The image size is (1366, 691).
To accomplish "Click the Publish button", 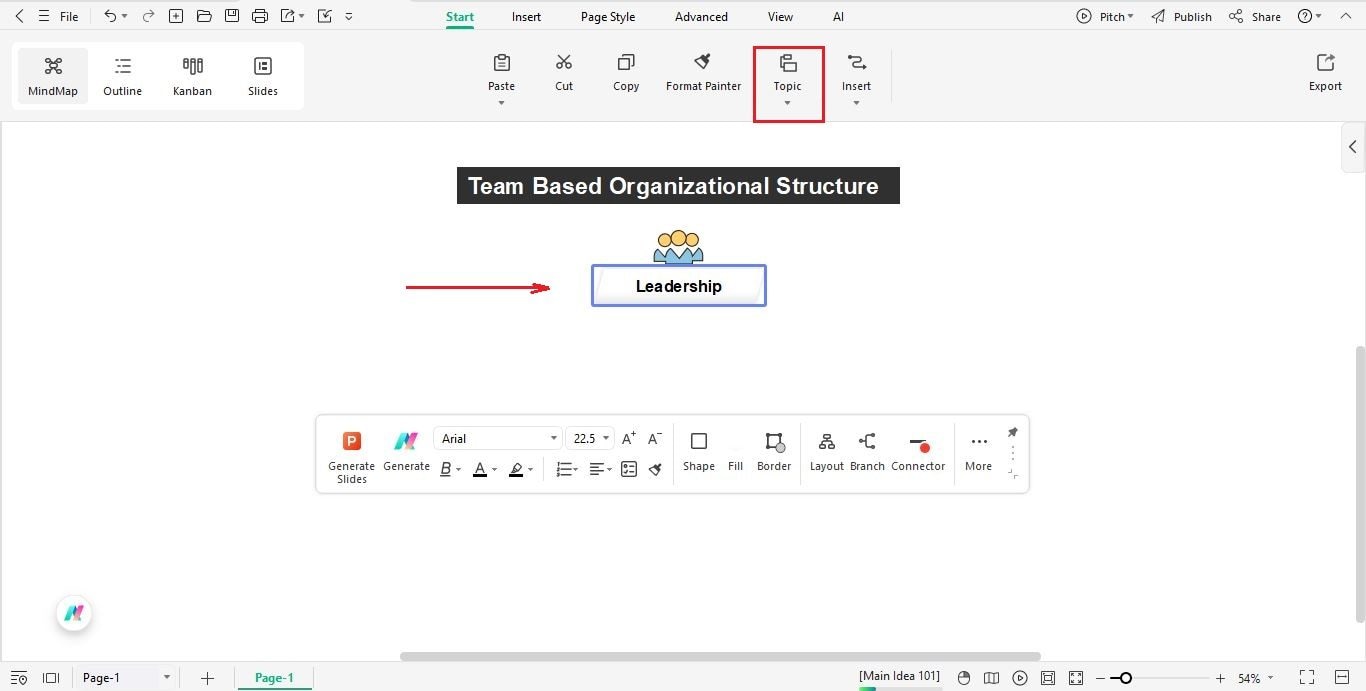I will coord(1181,17).
